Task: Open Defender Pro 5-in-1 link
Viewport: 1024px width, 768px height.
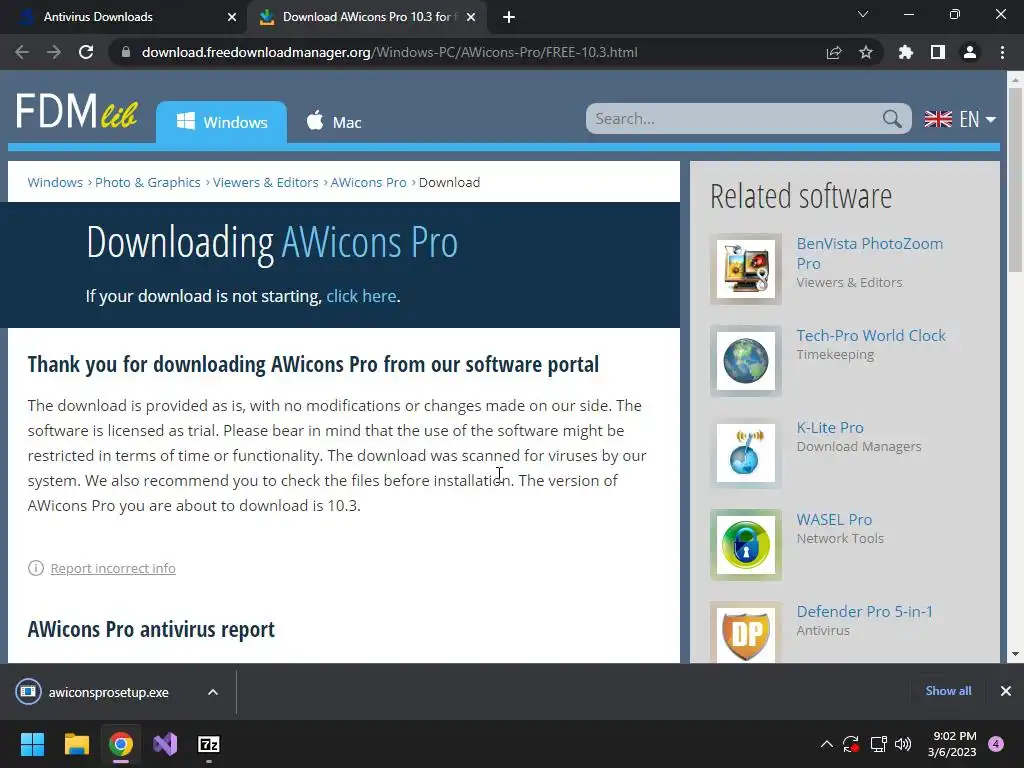Action: coord(864,611)
